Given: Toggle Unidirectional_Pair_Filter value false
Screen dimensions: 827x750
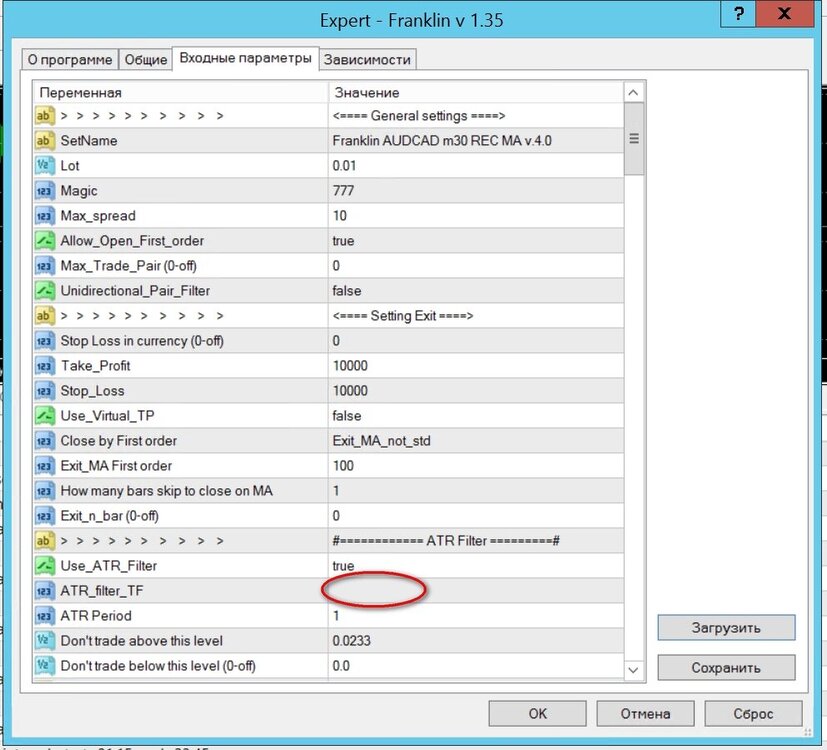Looking at the screenshot, I should [475, 291].
